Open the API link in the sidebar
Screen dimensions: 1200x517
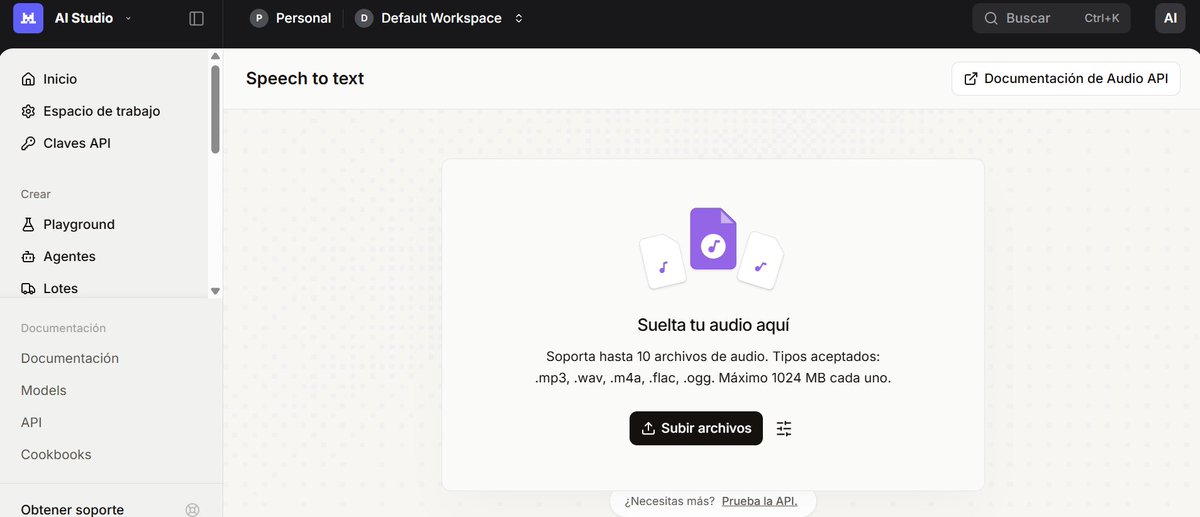tap(31, 422)
